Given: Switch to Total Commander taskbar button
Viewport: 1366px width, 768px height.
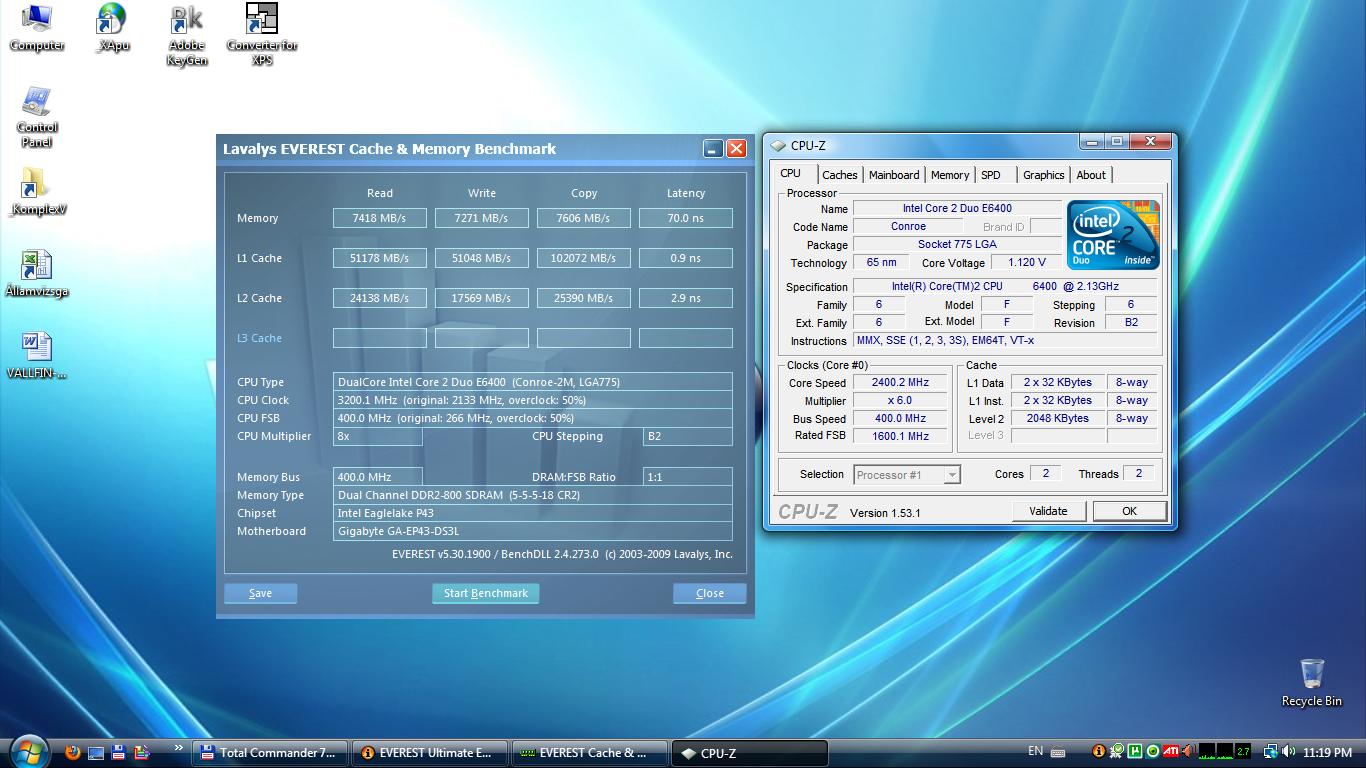Looking at the screenshot, I should [x=270, y=753].
